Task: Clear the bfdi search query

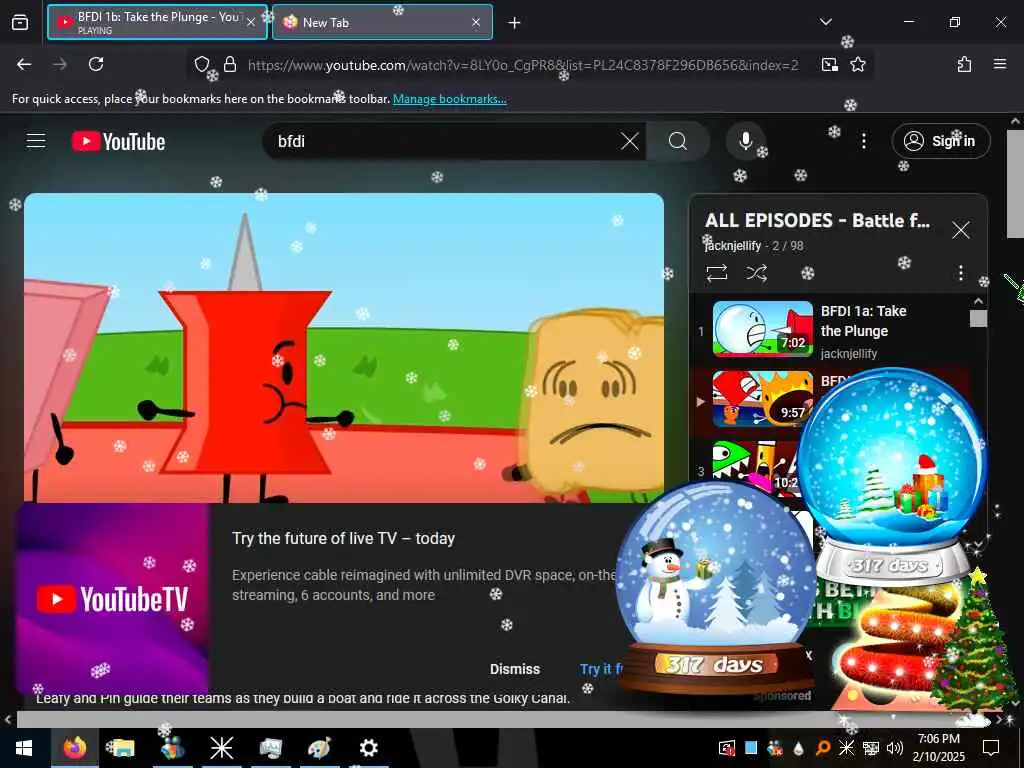Action: tap(630, 141)
